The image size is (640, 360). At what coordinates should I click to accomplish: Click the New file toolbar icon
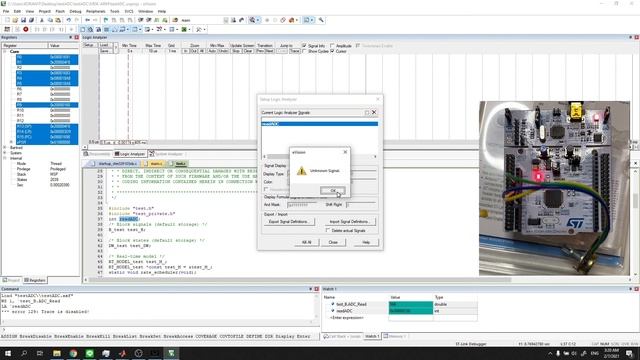pyautogui.click(x=7, y=20)
